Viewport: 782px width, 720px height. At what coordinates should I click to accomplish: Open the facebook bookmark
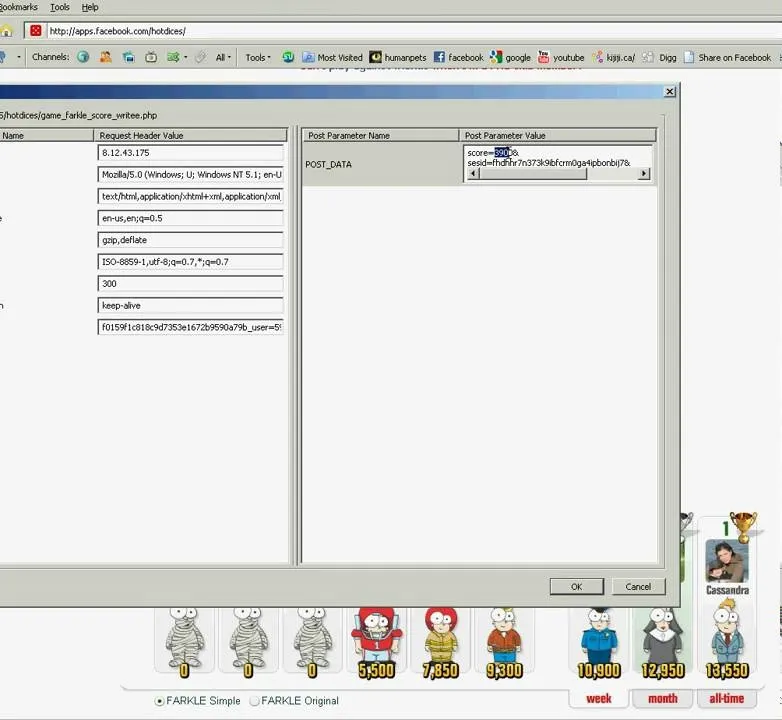[x=458, y=57]
